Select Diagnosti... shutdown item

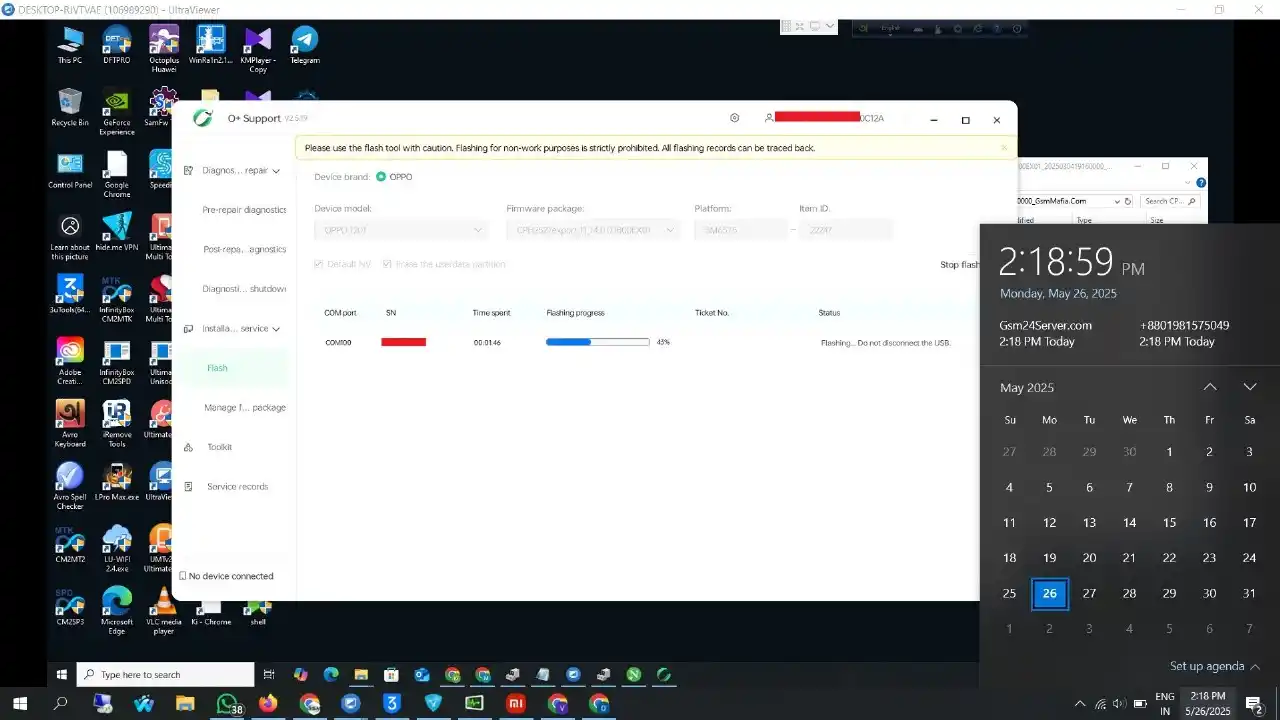coord(244,289)
